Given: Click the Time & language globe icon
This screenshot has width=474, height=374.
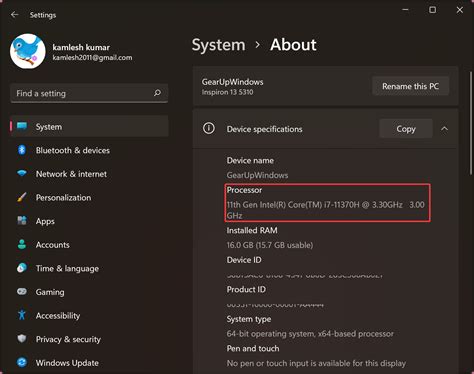Looking at the screenshot, I should 22,268.
